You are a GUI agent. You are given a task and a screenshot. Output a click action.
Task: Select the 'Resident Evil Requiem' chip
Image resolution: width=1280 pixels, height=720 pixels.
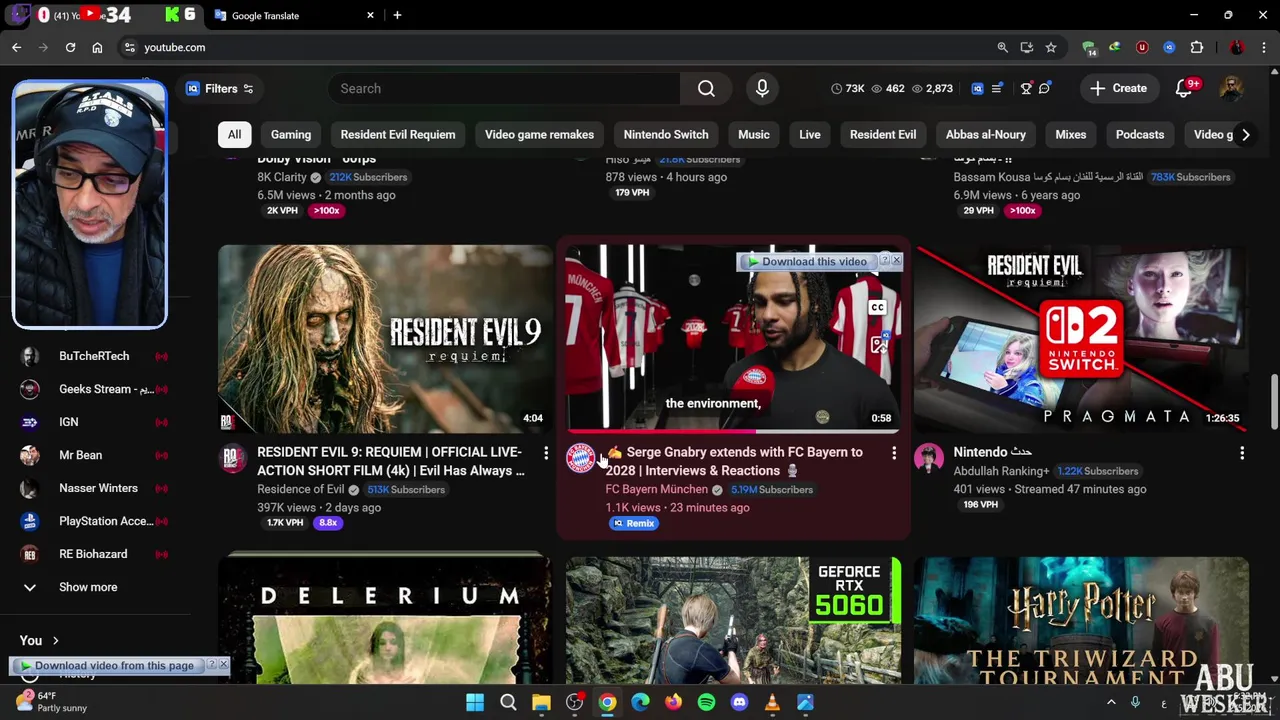click(x=398, y=134)
